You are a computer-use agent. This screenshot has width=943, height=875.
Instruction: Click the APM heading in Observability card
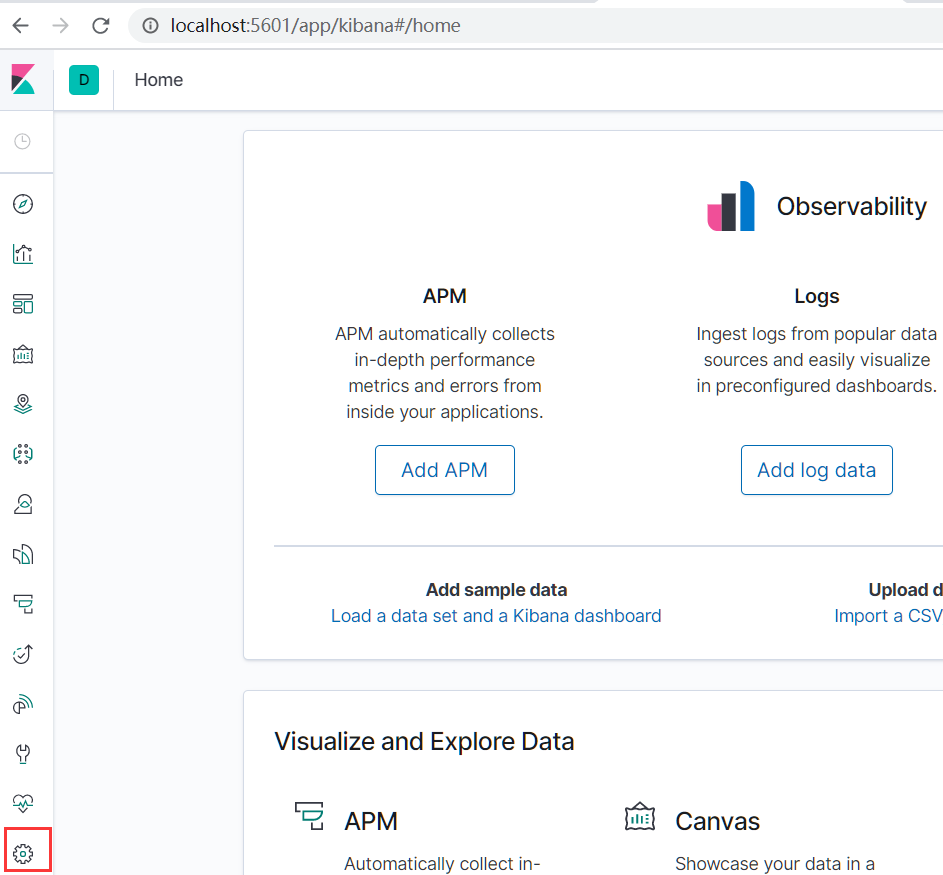[444, 296]
